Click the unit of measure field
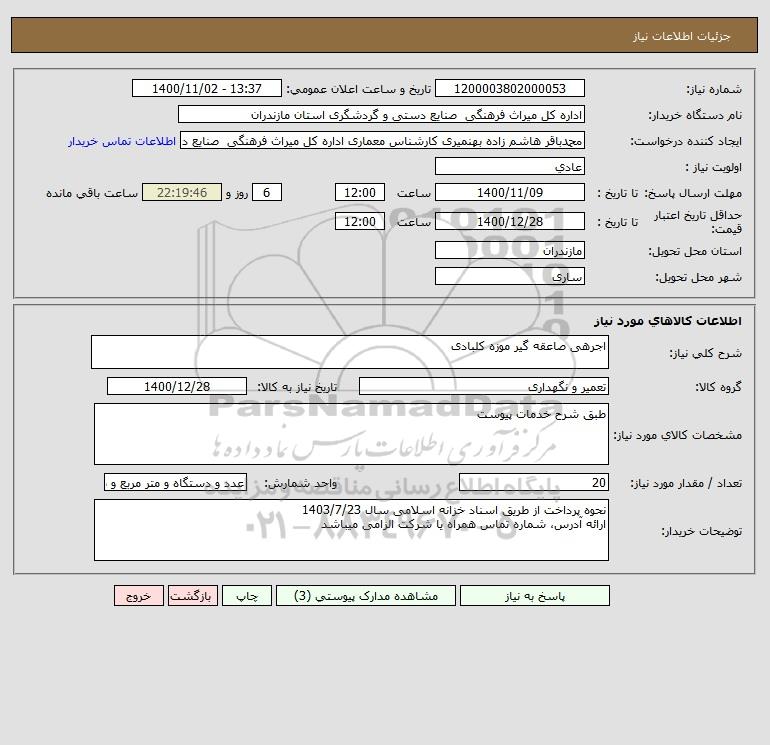 175,482
